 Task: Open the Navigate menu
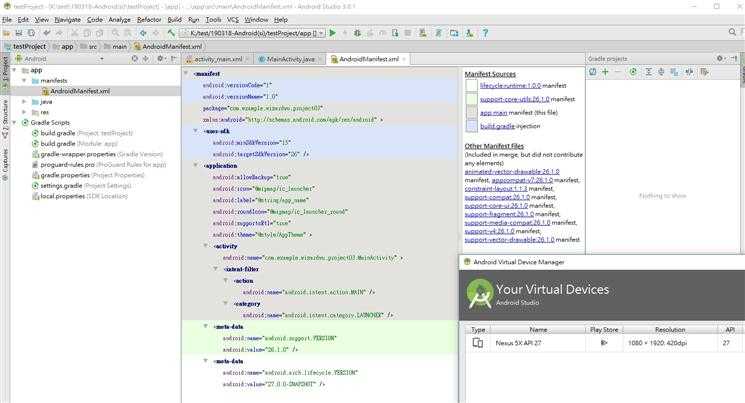67,19
